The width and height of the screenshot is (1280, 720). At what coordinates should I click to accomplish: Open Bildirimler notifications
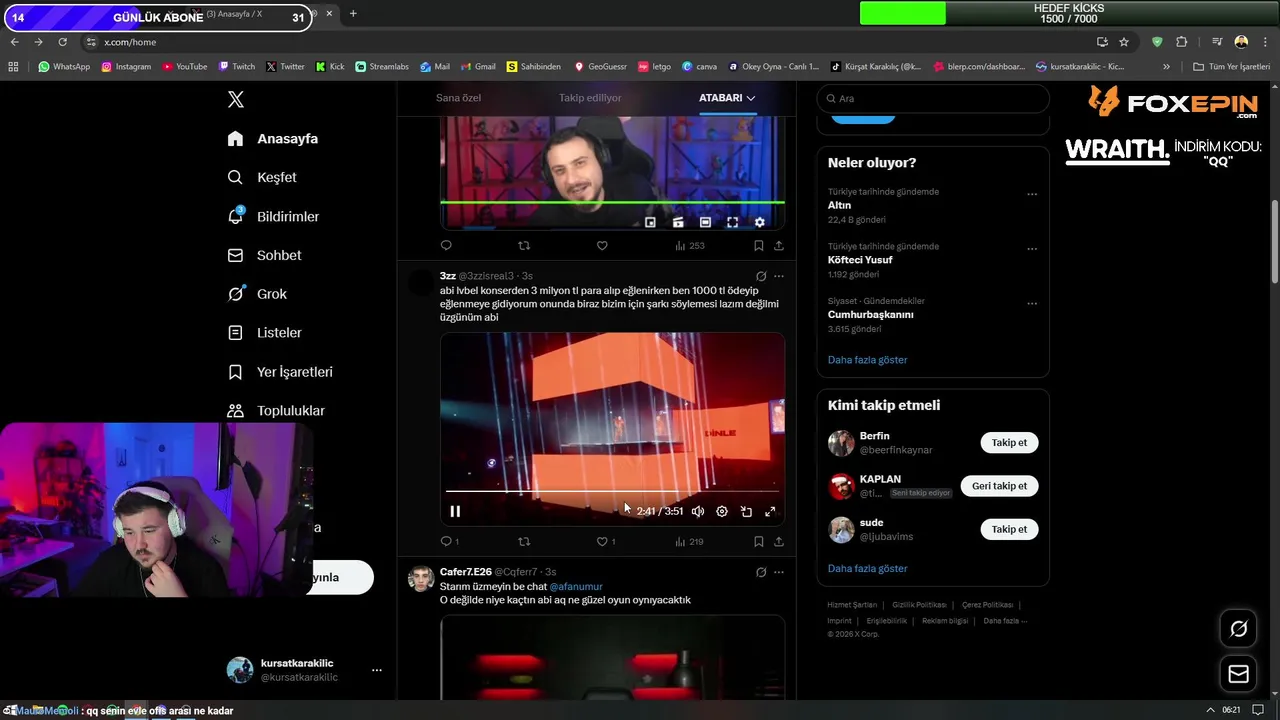273,216
